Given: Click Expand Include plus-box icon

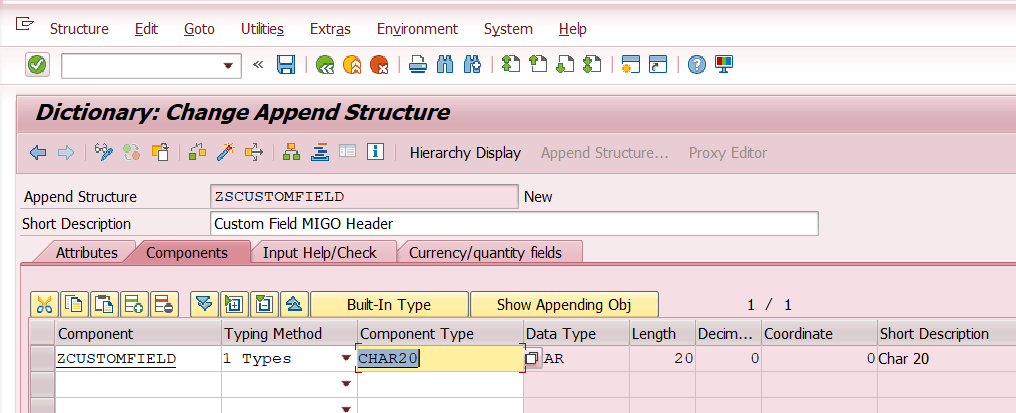Looking at the screenshot, I should [234, 304].
